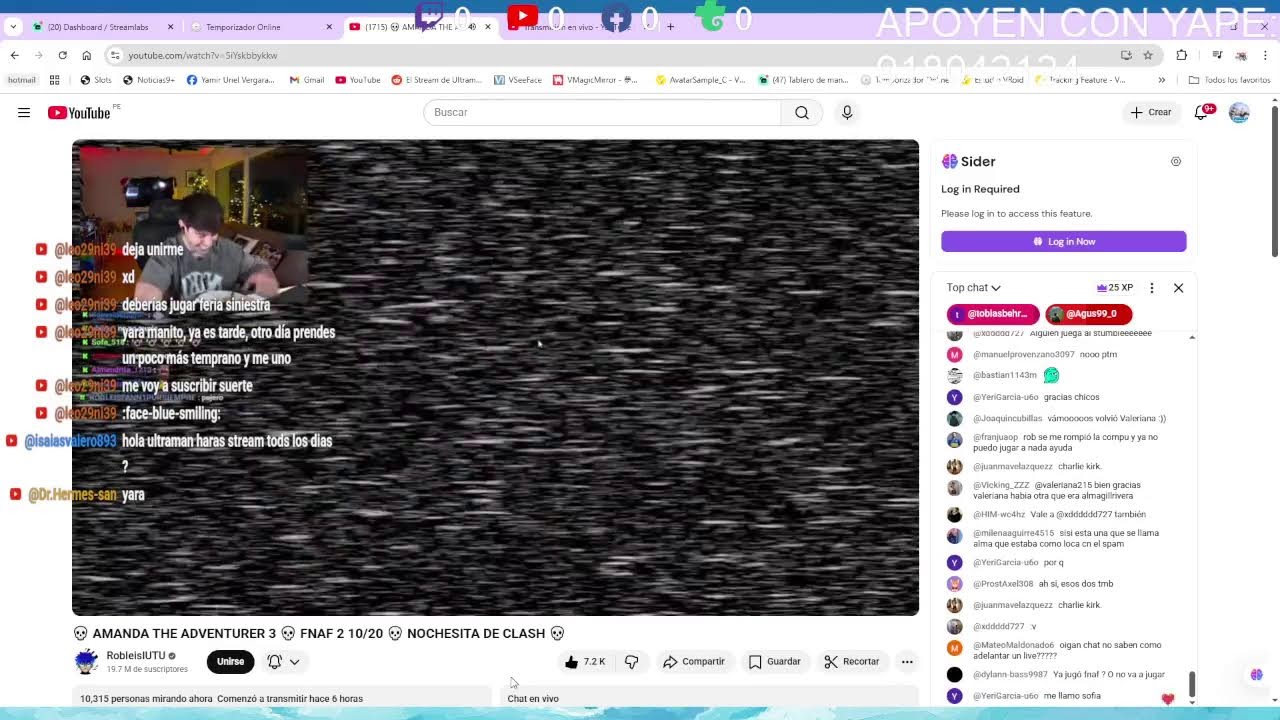The height and width of the screenshot is (720, 1280).
Task: Open the floating Sider brain icon
Action: tap(1257, 675)
